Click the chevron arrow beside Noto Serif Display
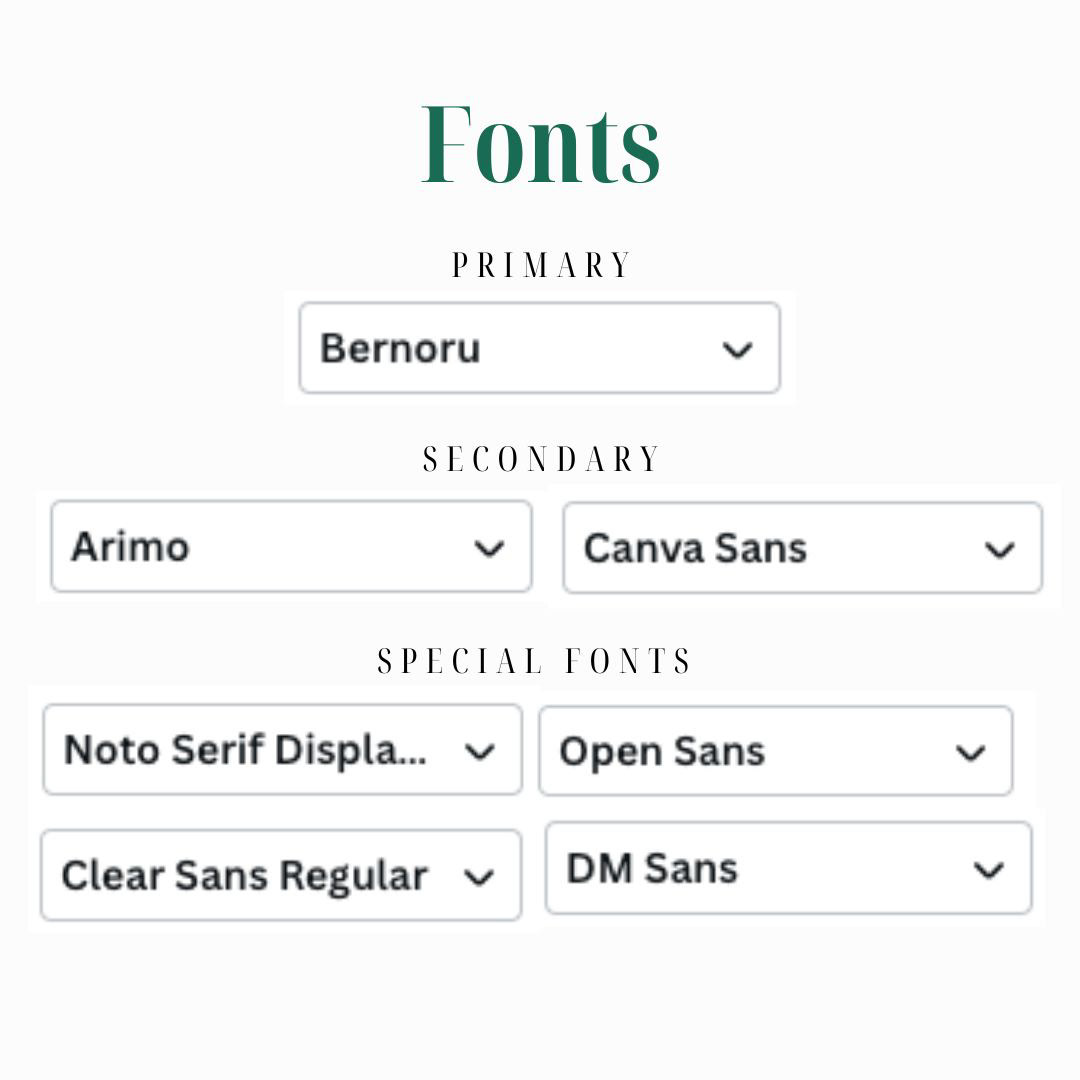Viewport: 1080px width, 1080px height. click(479, 751)
